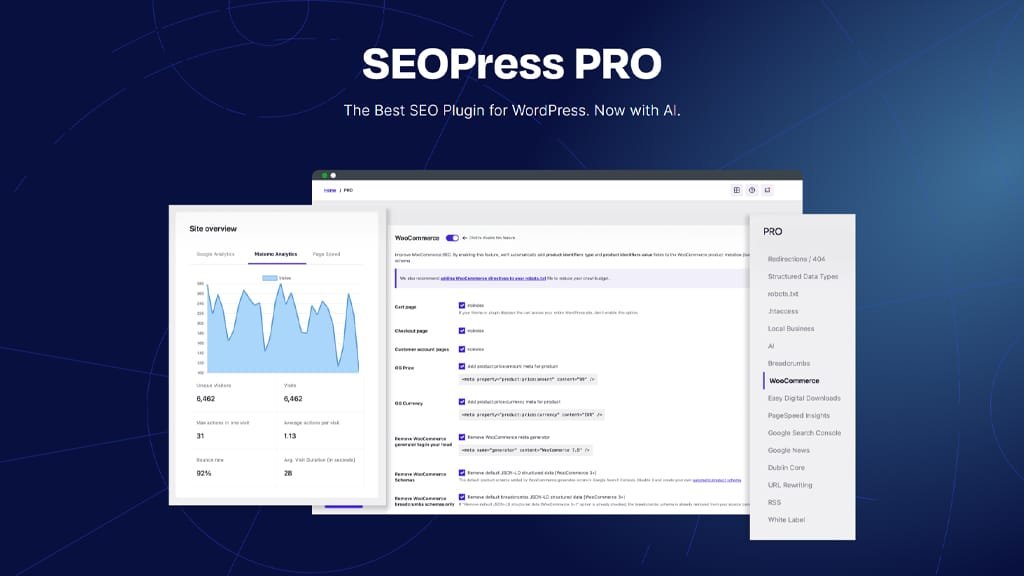Open Dublin Core settings
The image size is (1024, 576).
point(786,468)
